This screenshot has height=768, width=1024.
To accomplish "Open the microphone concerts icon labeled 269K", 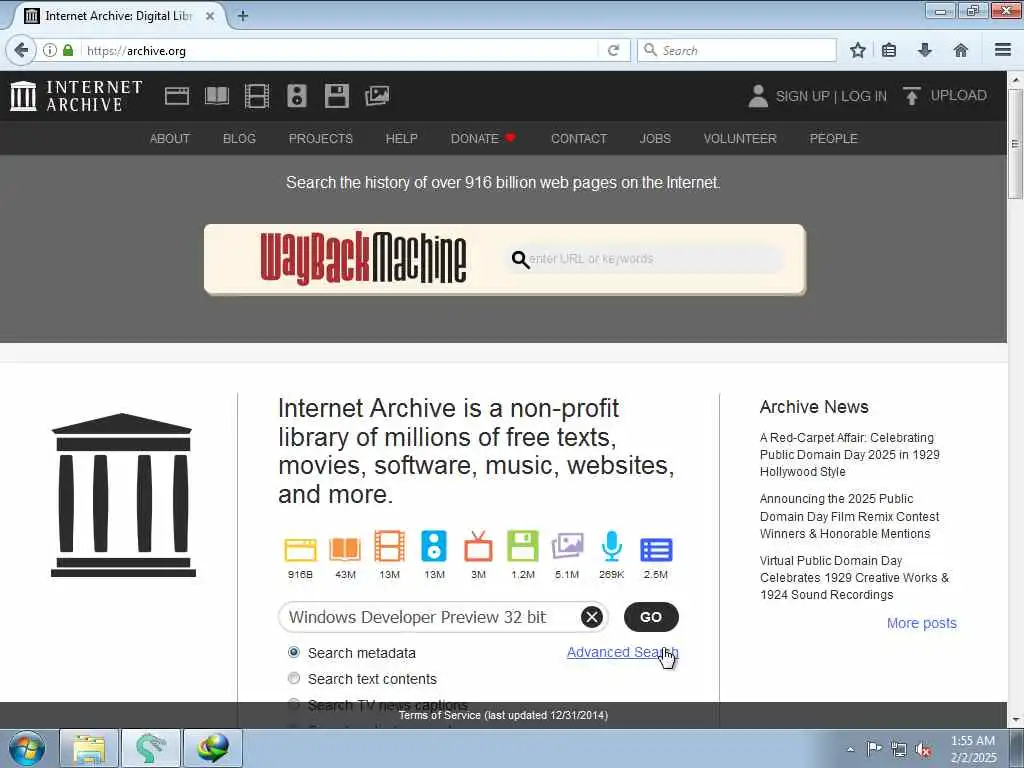I will (611, 547).
